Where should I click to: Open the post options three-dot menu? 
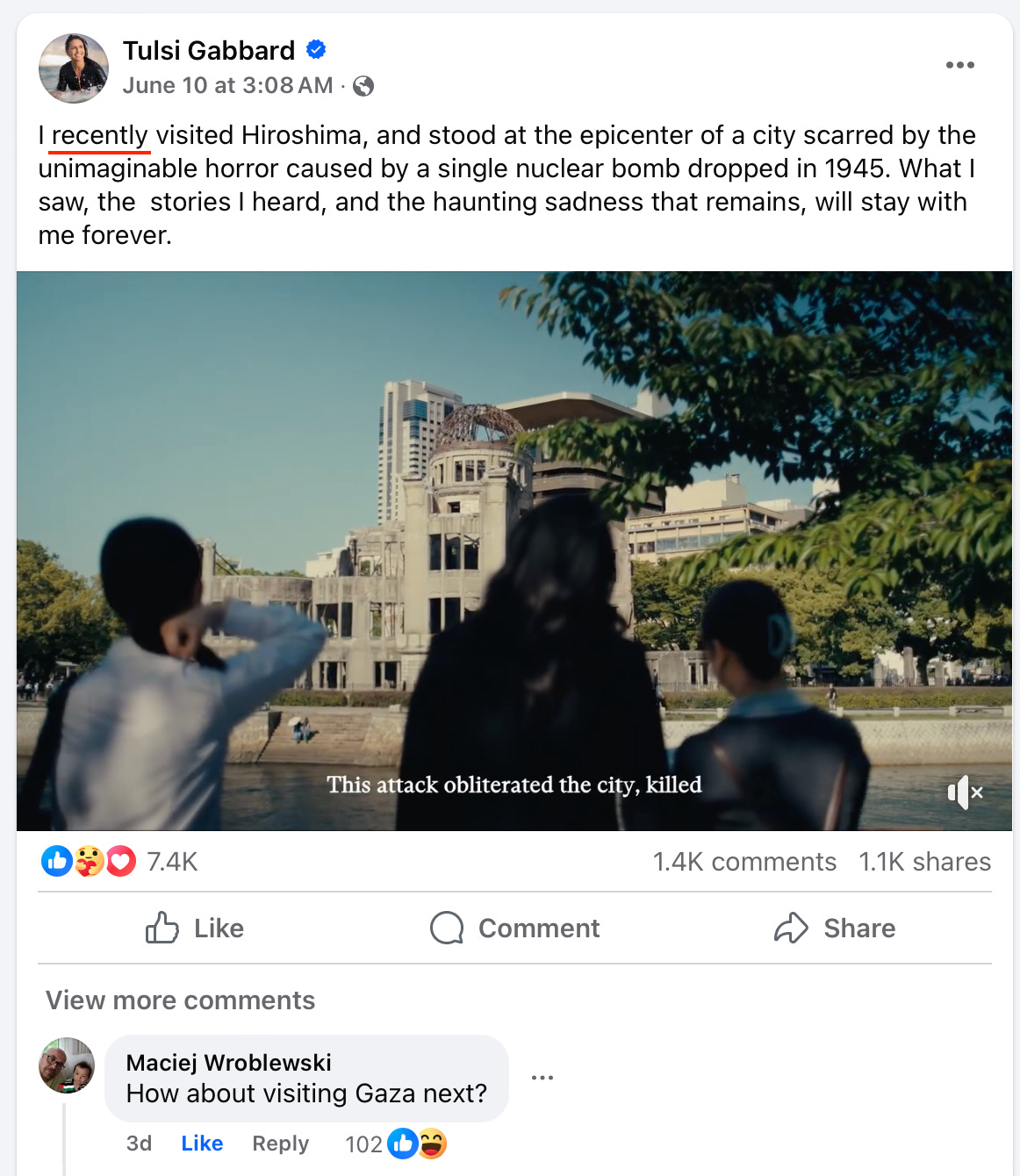point(960,65)
